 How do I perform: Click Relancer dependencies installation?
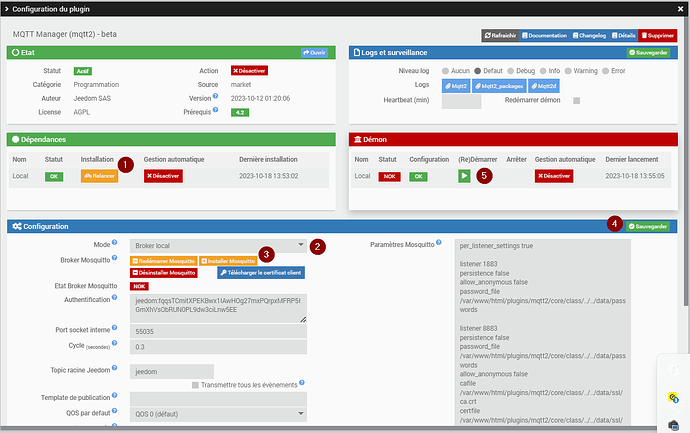click(x=99, y=176)
